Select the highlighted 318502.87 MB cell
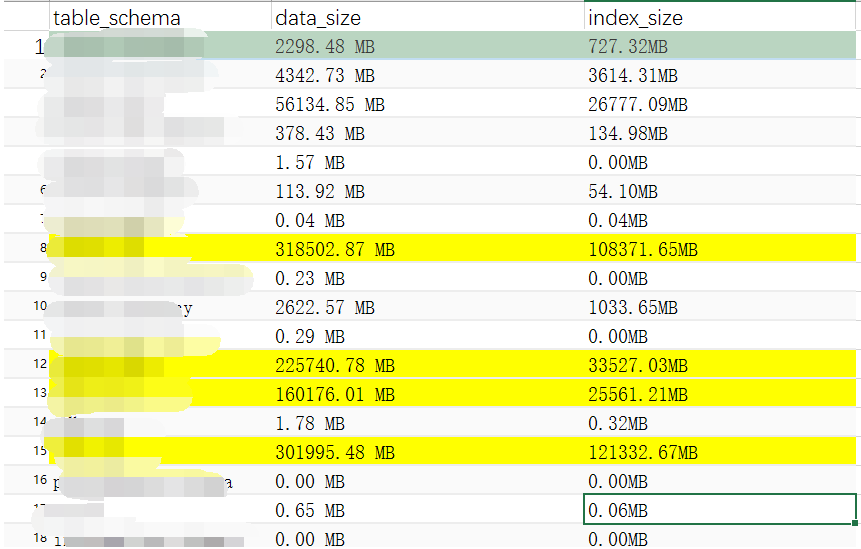Screen dimensions: 861x549 point(334,249)
